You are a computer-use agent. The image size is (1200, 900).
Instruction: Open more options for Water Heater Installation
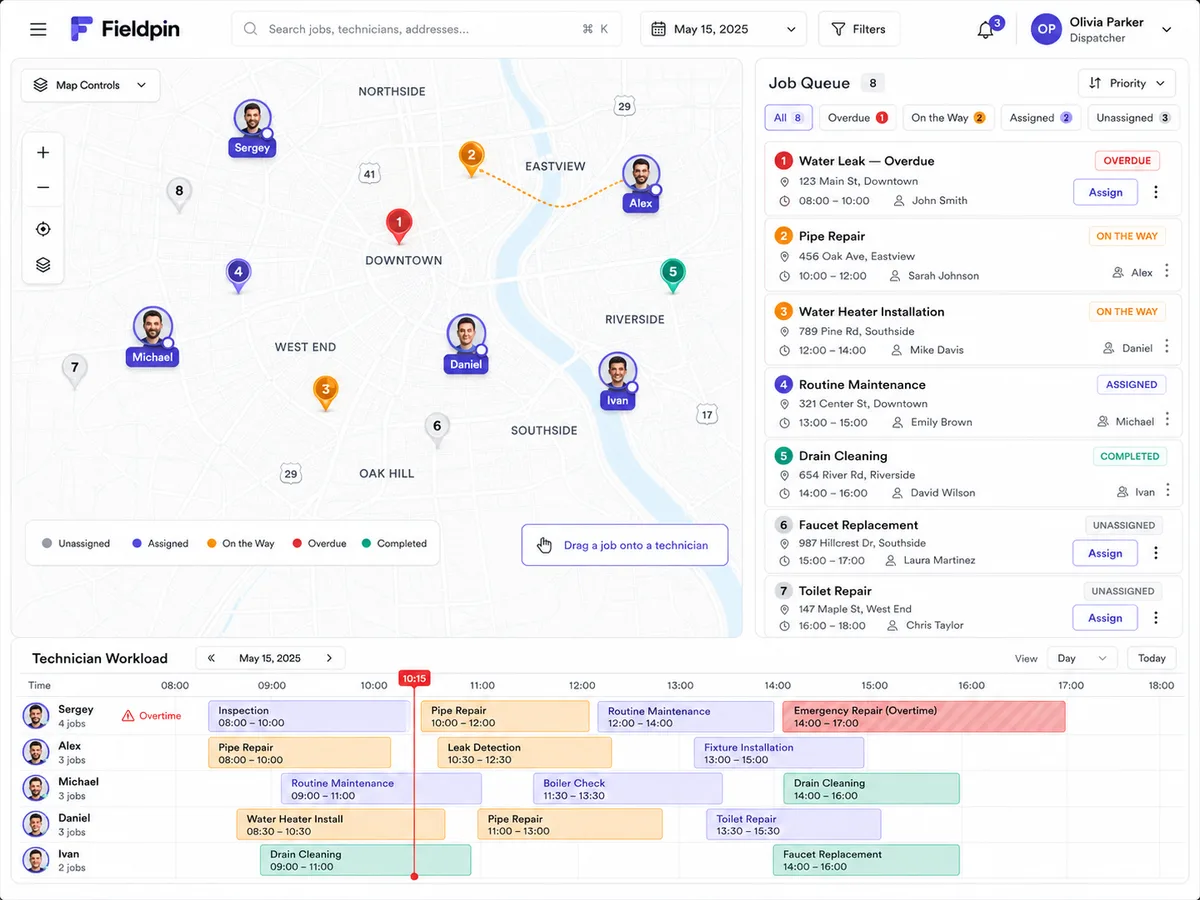tap(1166, 347)
